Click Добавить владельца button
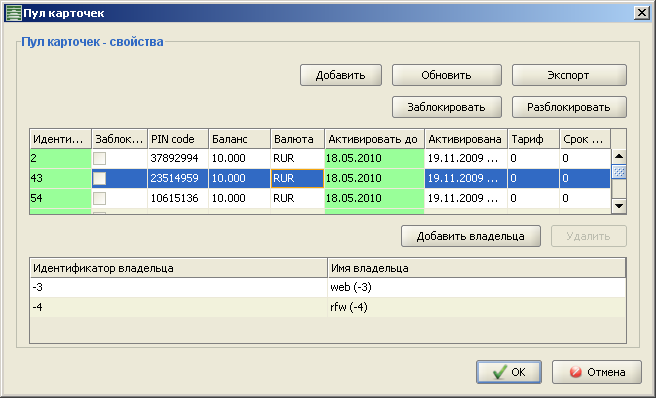This screenshot has width=656, height=398. 471,236
